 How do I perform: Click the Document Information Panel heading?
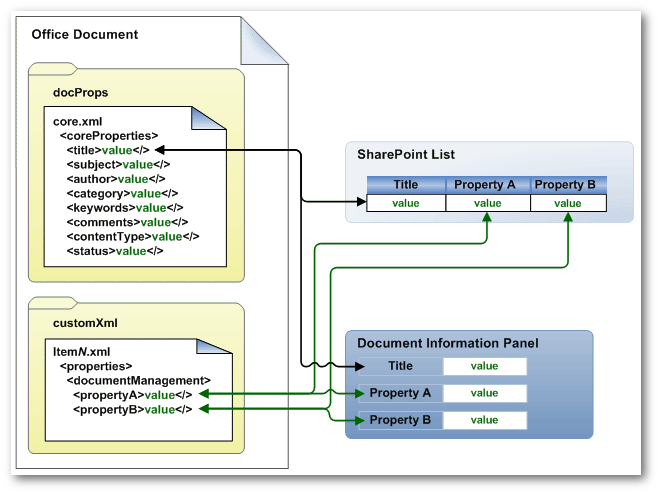[447, 343]
